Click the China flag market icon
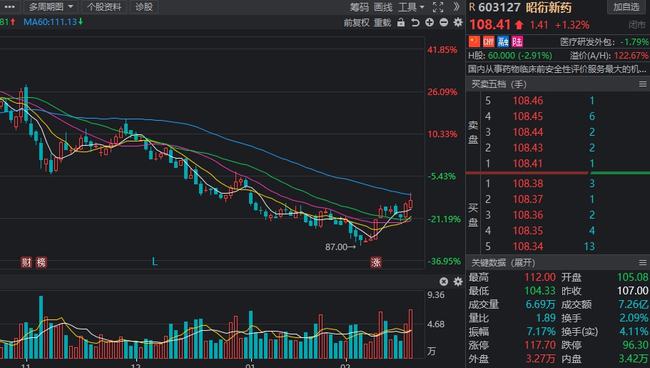 (x=474, y=41)
